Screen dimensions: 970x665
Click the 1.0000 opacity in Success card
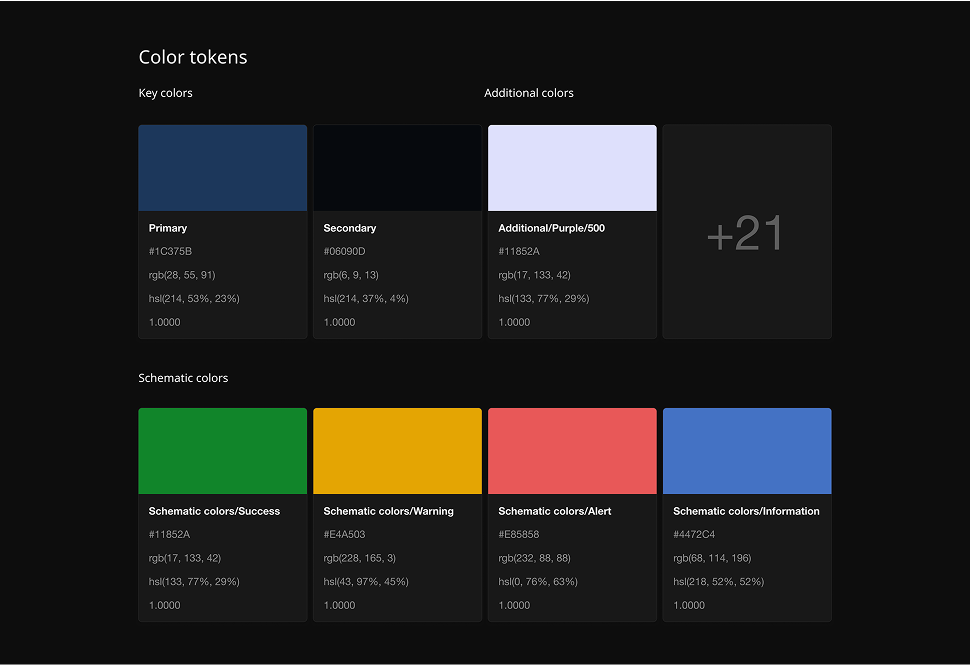click(x=165, y=606)
